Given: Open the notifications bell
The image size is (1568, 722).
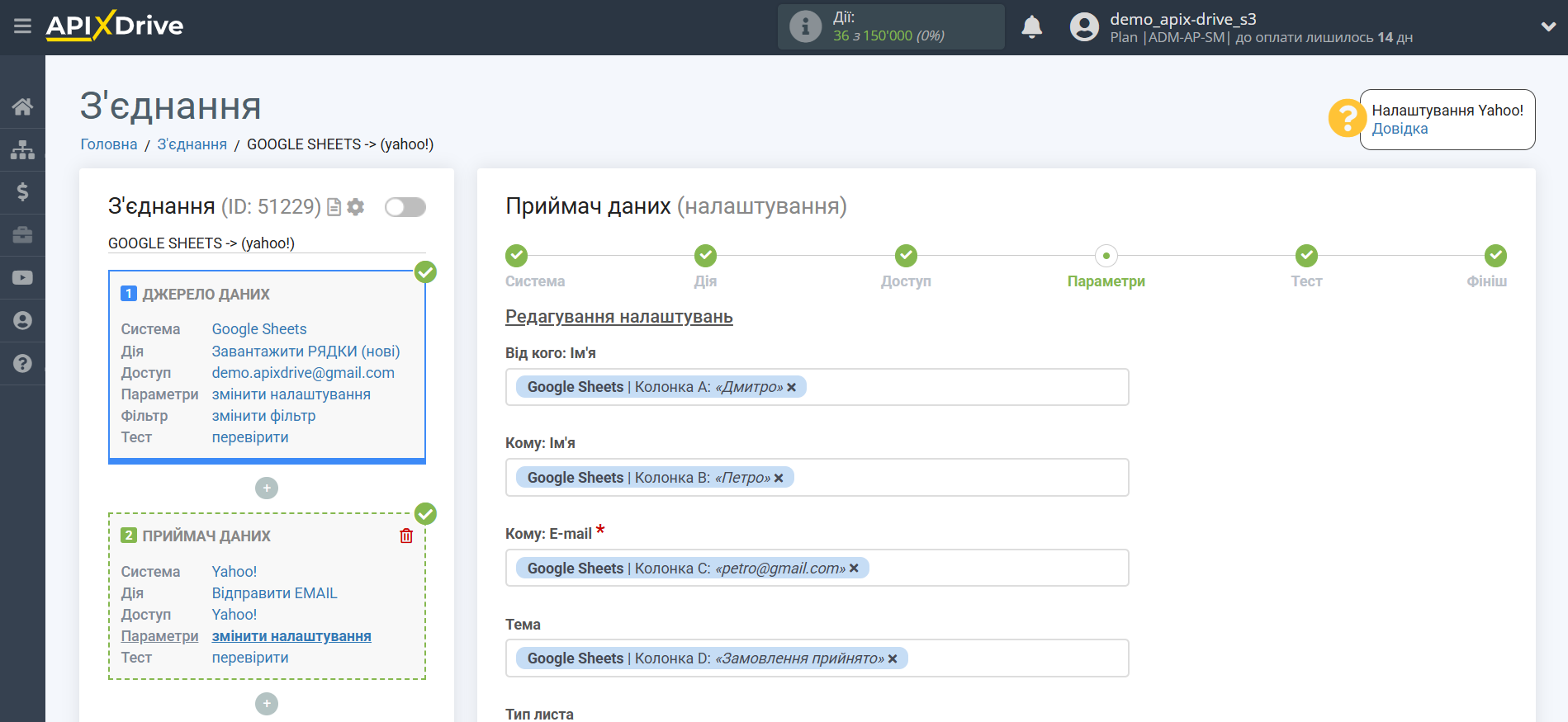Looking at the screenshot, I should click(1031, 27).
